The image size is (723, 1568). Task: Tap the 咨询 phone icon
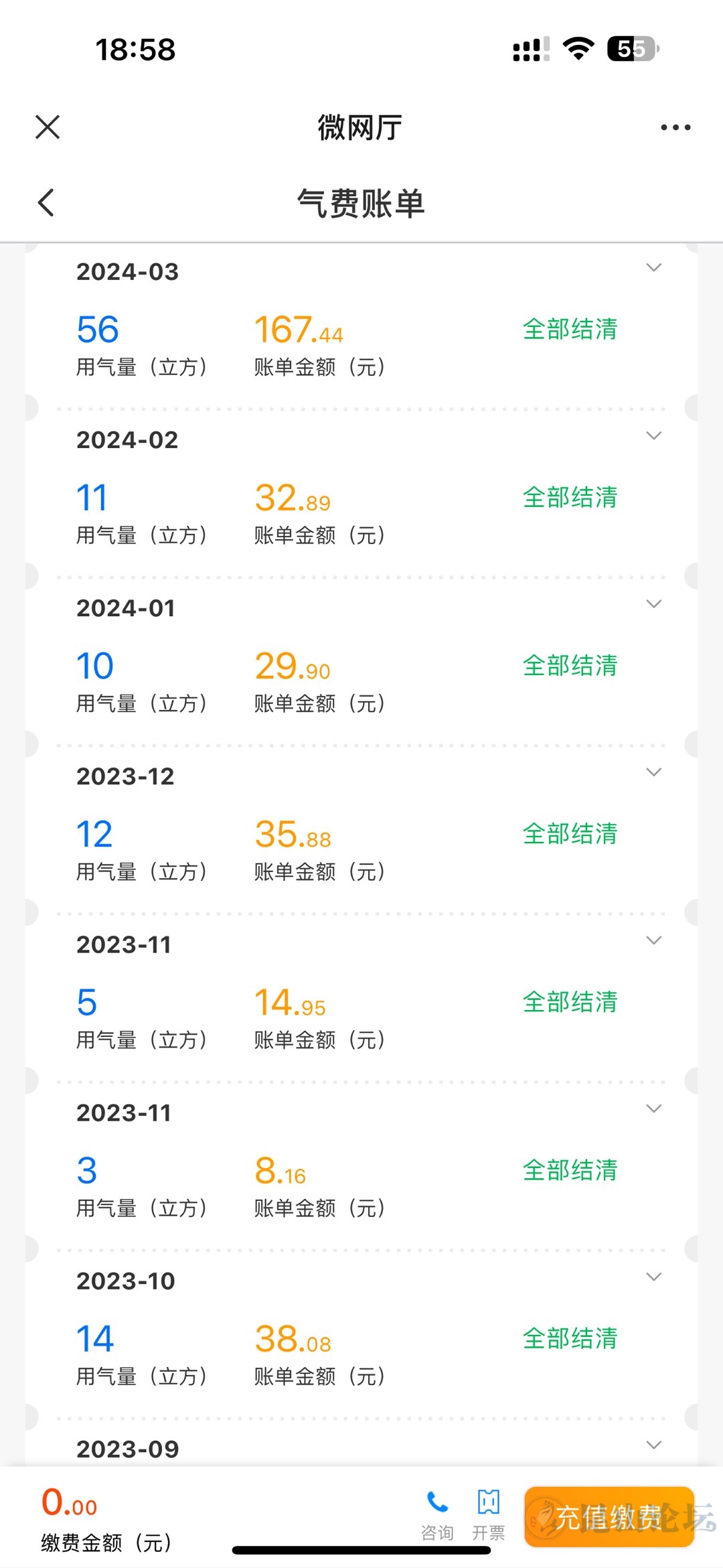pyautogui.click(x=437, y=1503)
